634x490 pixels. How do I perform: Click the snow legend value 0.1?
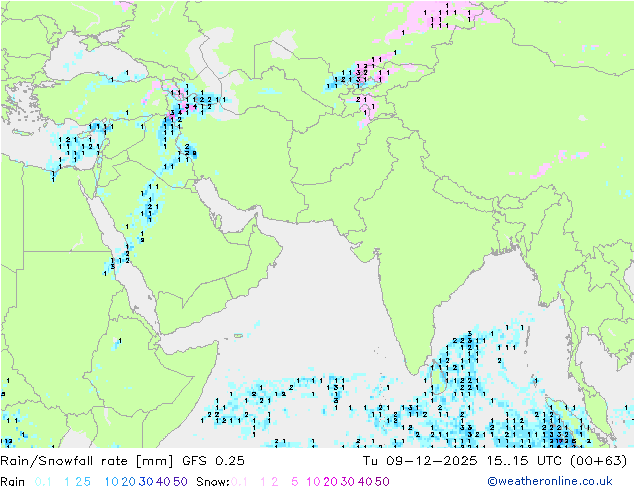pyautogui.click(x=239, y=482)
